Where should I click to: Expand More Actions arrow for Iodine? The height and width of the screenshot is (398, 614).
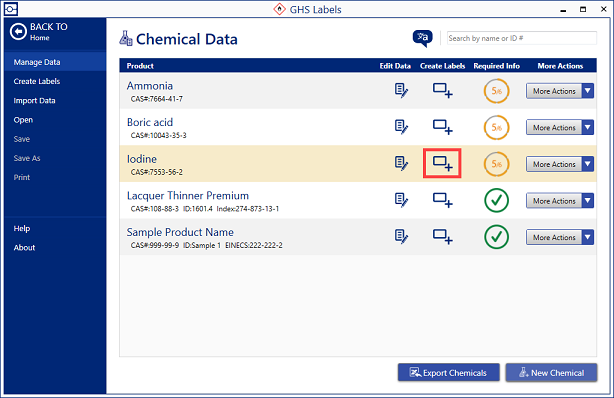(587, 164)
